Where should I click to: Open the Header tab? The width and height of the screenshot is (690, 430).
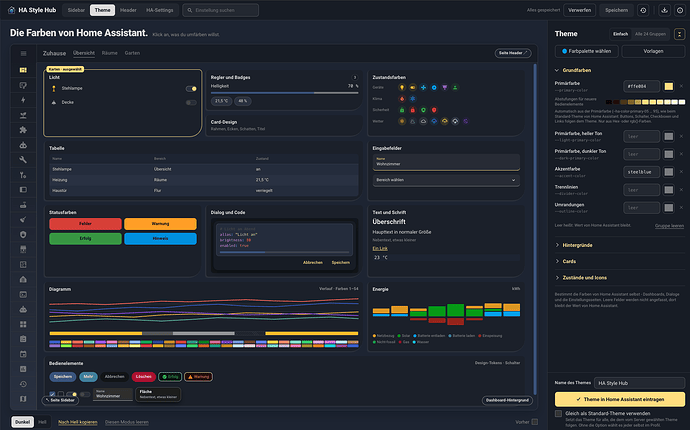click(x=128, y=10)
